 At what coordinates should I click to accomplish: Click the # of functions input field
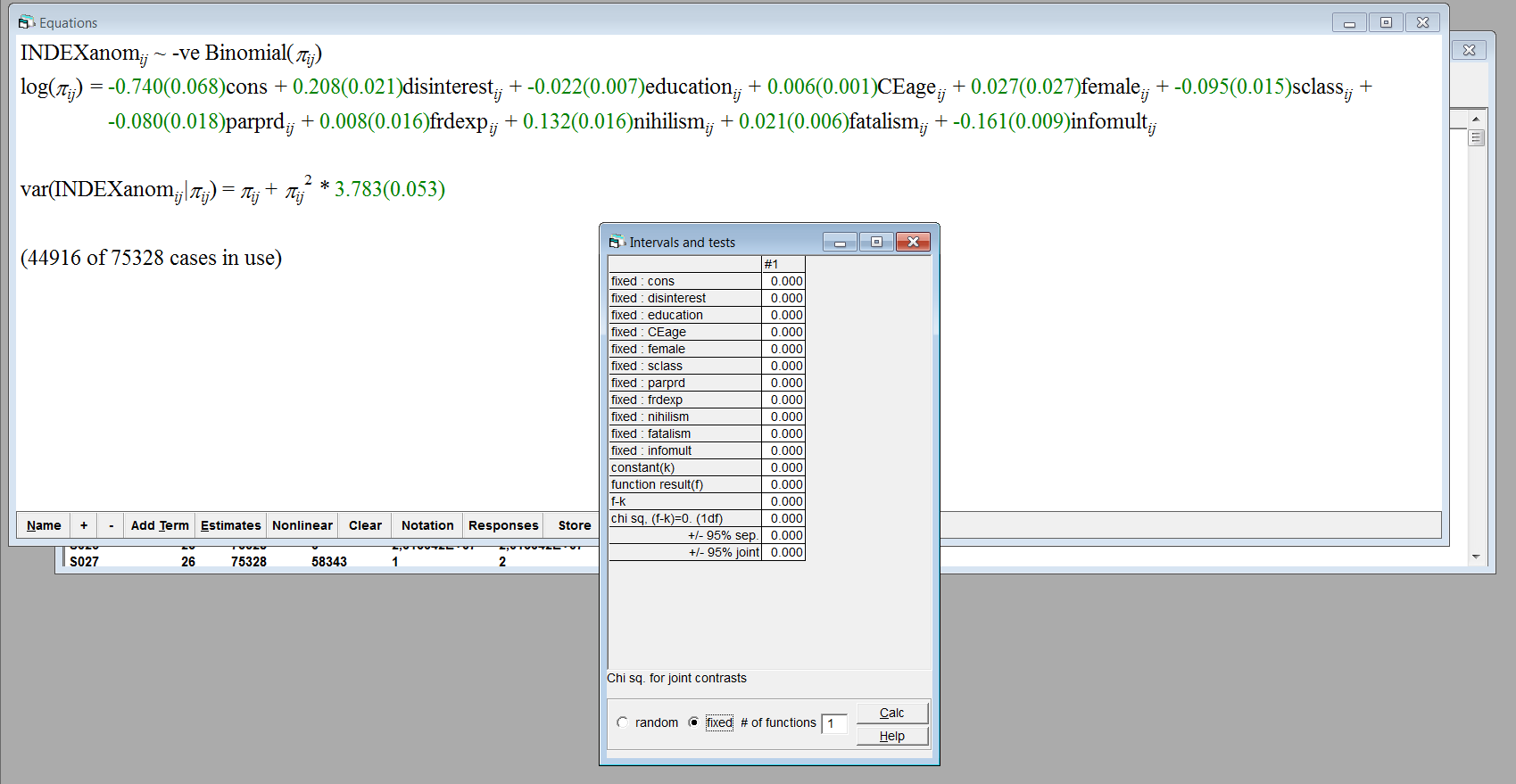click(x=833, y=723)
